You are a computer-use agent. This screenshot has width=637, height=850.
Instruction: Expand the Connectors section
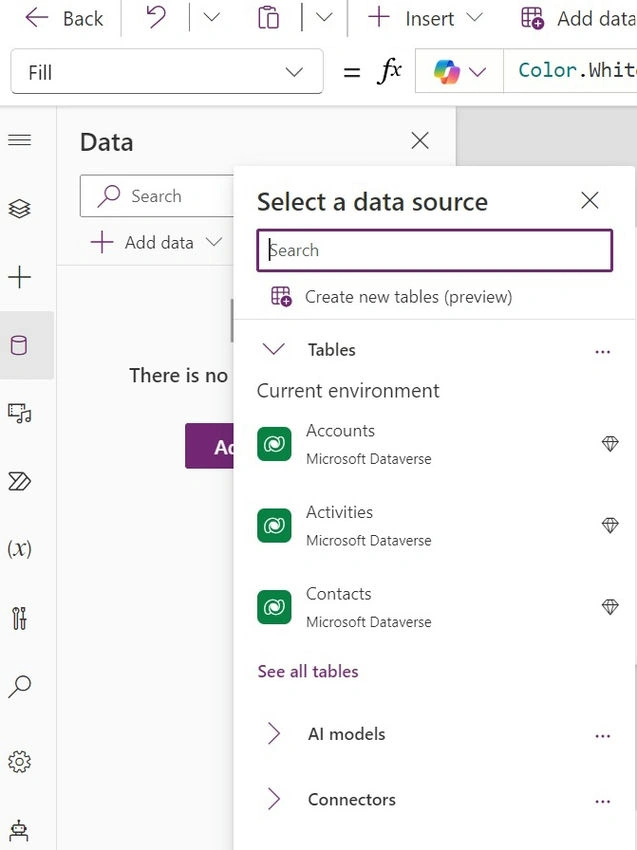(x=274, y=799)
